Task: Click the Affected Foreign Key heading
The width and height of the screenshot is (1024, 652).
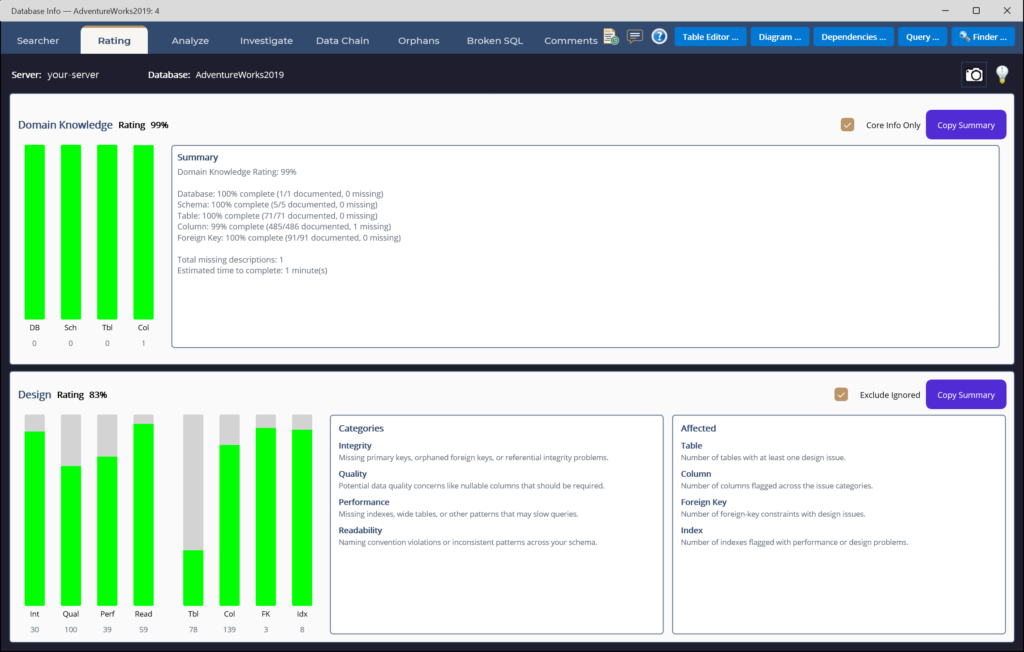Action: pyautogui.click(x=703, y=502)
